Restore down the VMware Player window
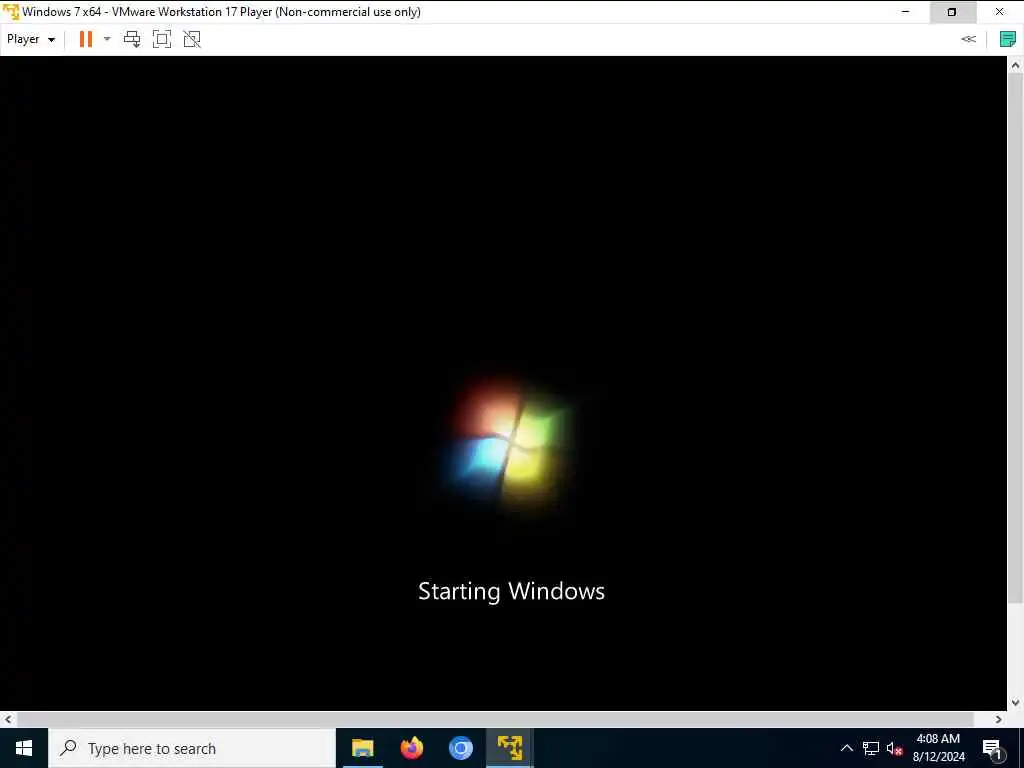This screenshot has width=1024, height=768. click(952, 12)
